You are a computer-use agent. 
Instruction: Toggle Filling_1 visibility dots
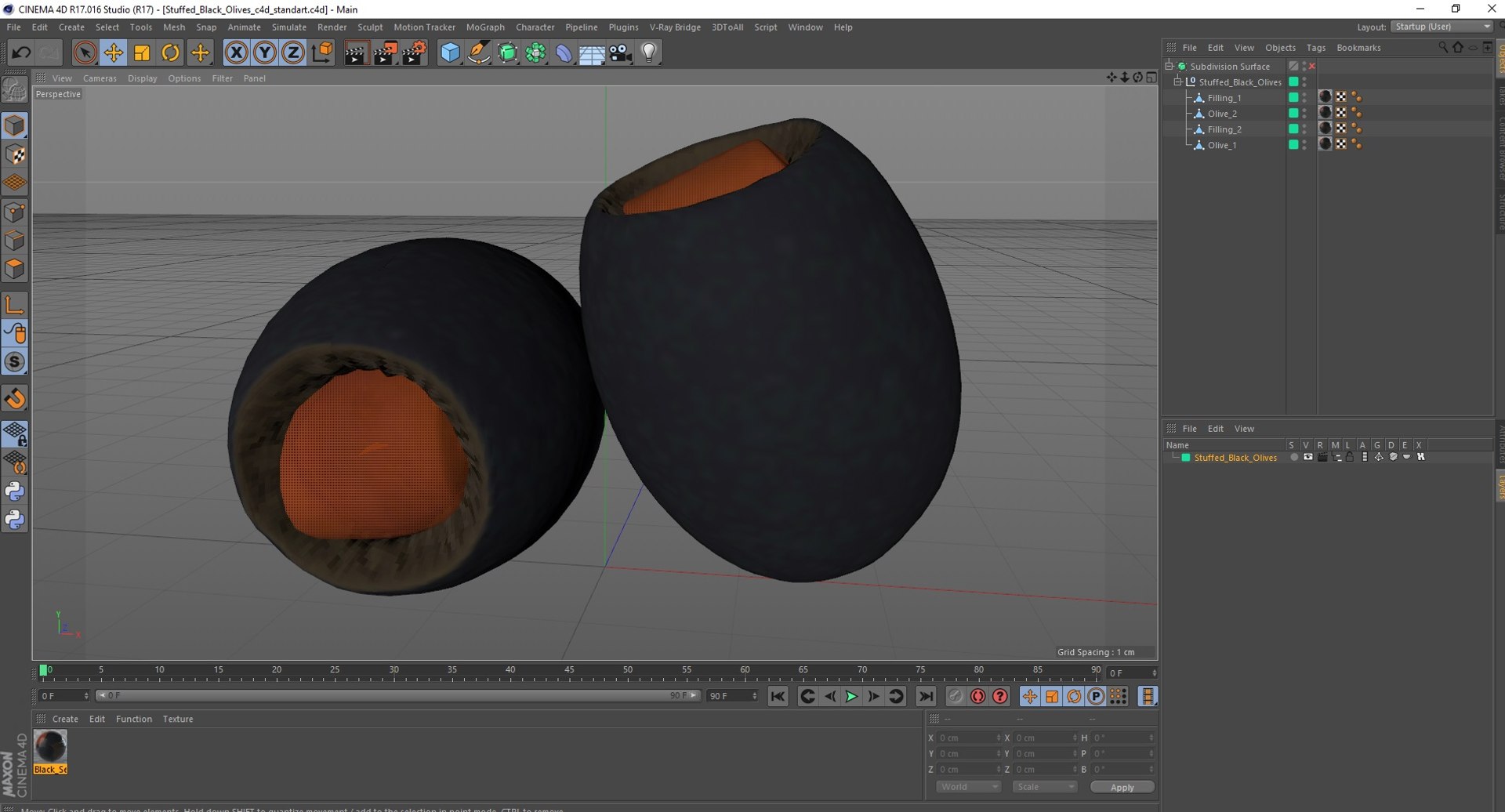(x=1304, y=97)
